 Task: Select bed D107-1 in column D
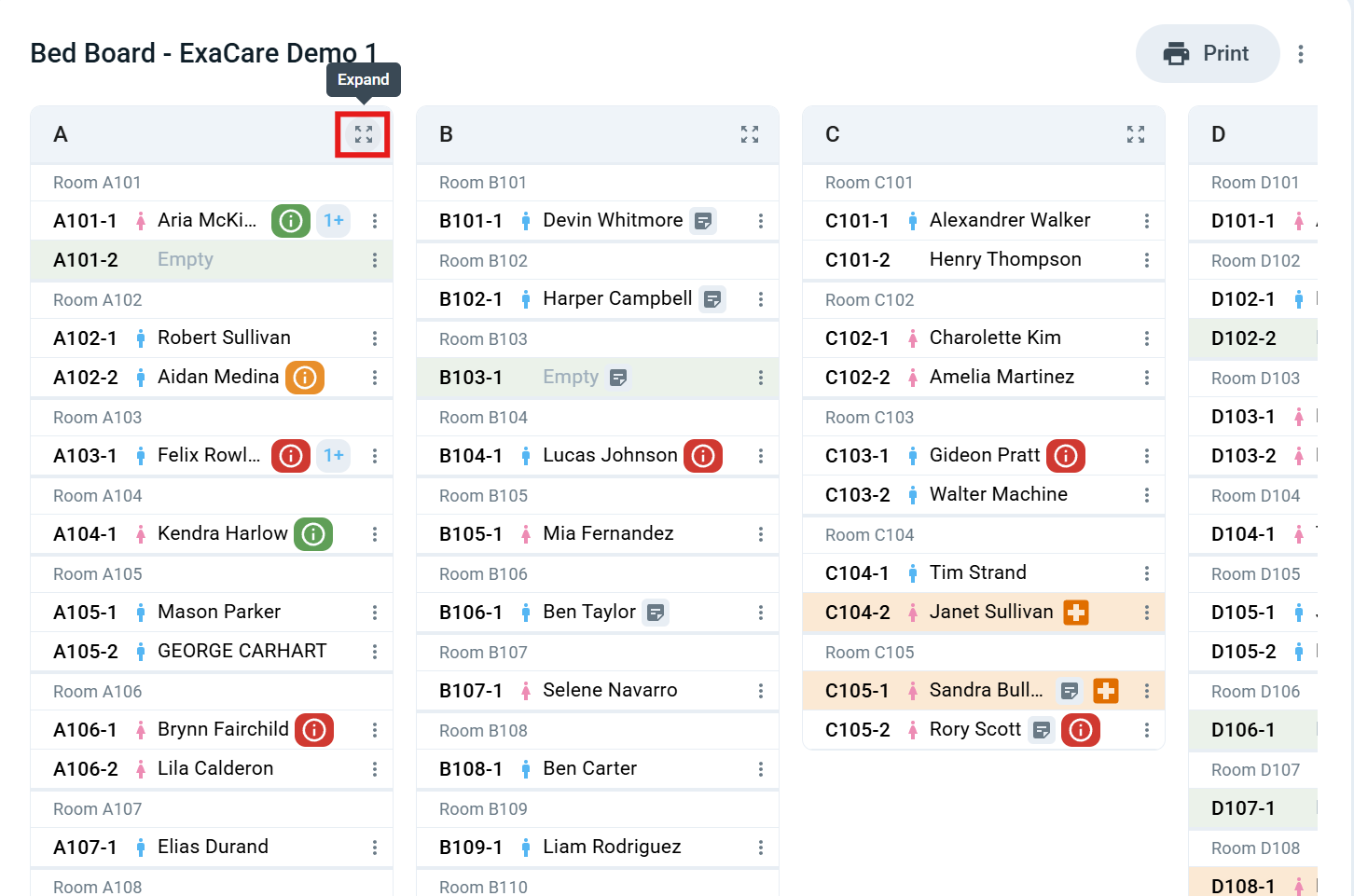click(x=1253, y=808)
